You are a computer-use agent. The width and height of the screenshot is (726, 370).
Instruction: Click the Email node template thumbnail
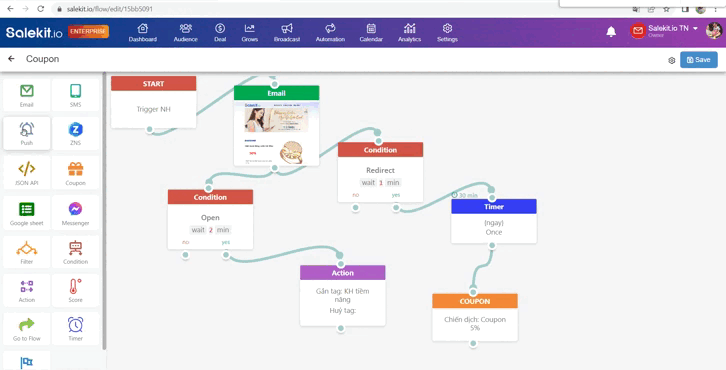276,132
